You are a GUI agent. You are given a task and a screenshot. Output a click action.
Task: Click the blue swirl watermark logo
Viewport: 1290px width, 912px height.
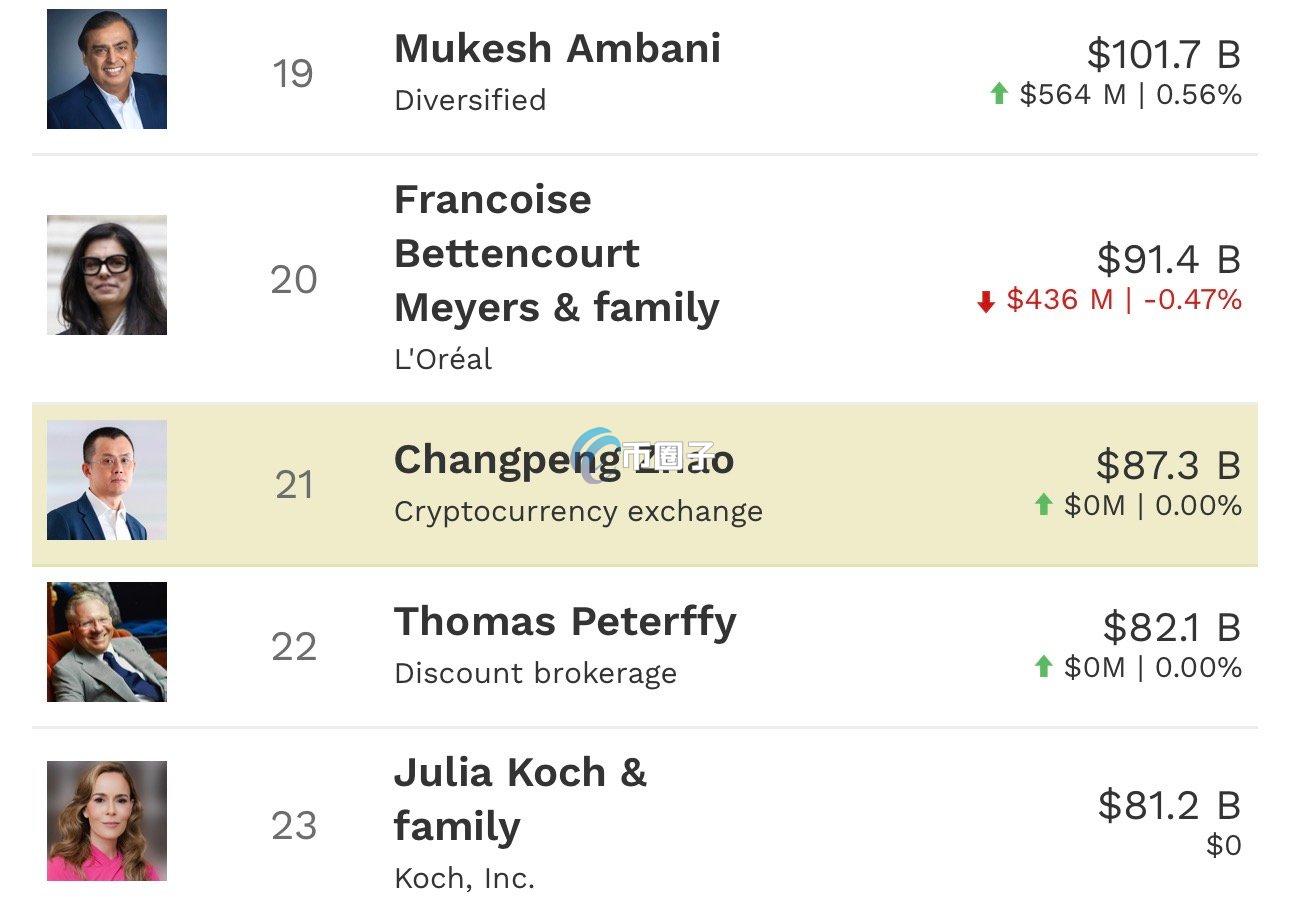coord(597,455)
